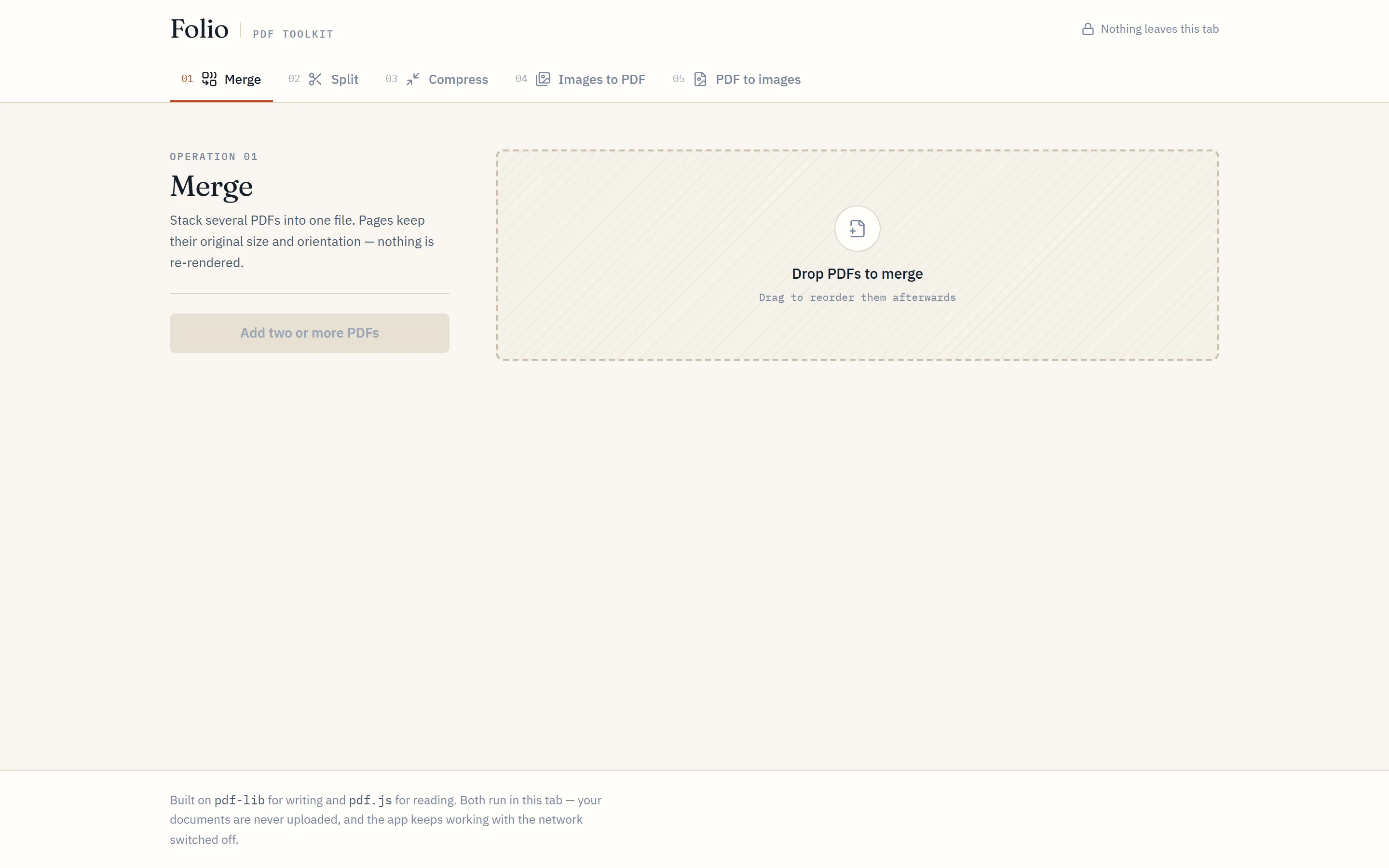The image size is (1389, 868).
Task: Click the scissors Split icon
Action: click(315, 79)
